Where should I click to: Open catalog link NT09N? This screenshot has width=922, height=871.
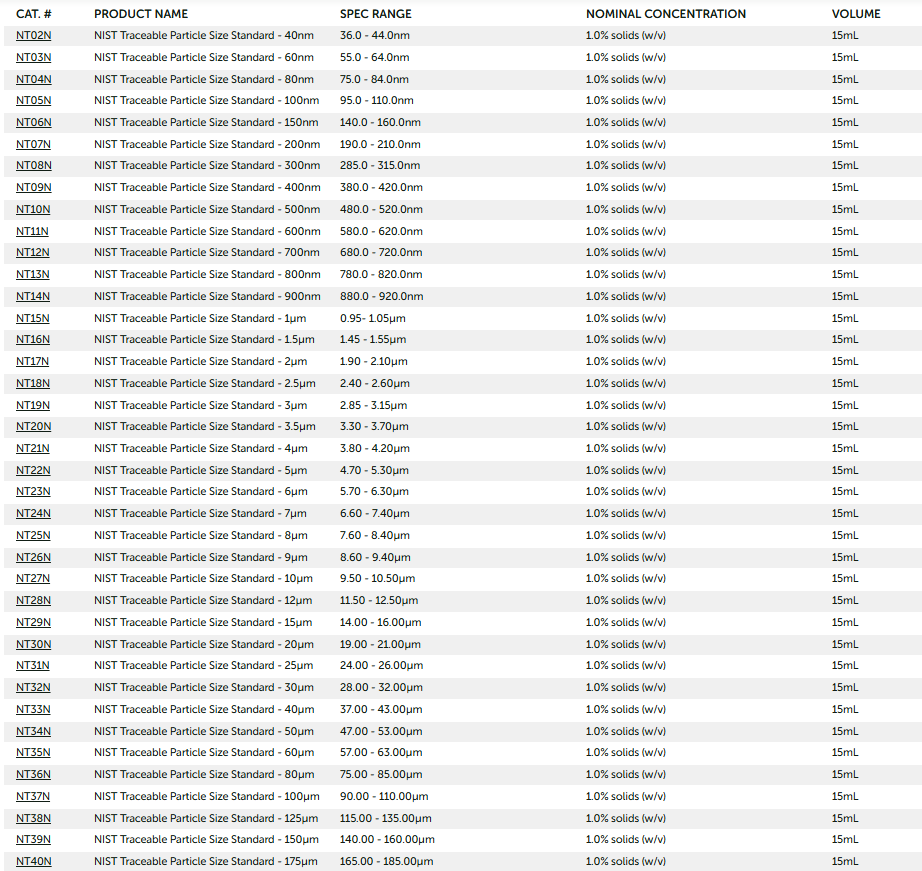(34, 187)
